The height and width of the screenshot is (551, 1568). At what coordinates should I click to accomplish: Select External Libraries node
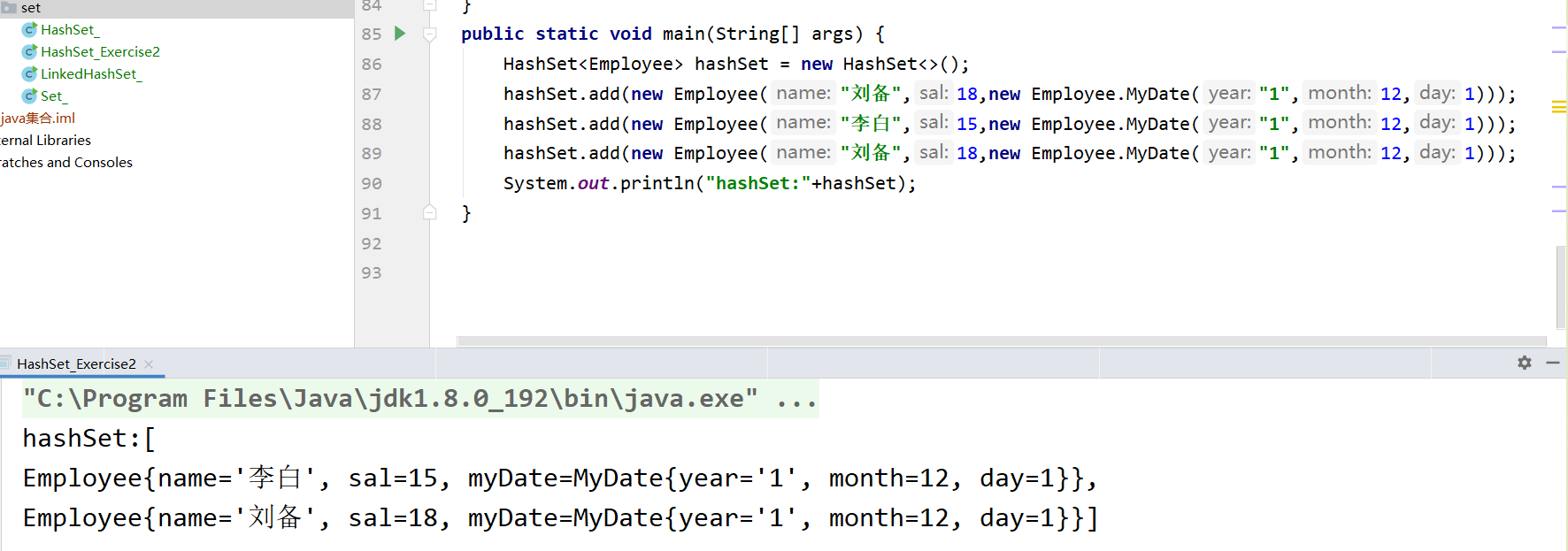click(46, 141)
